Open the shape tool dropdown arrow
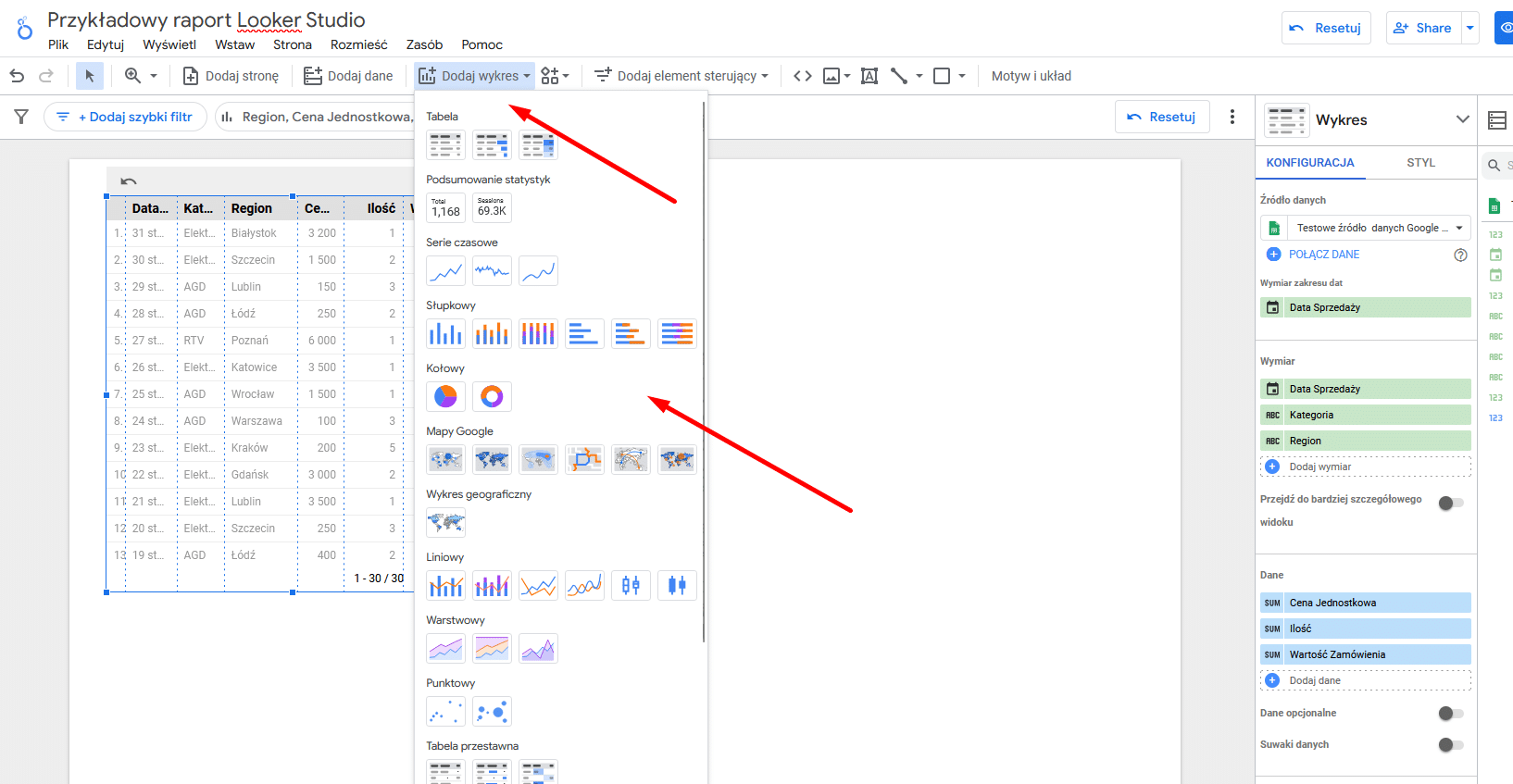 point(962,76)
